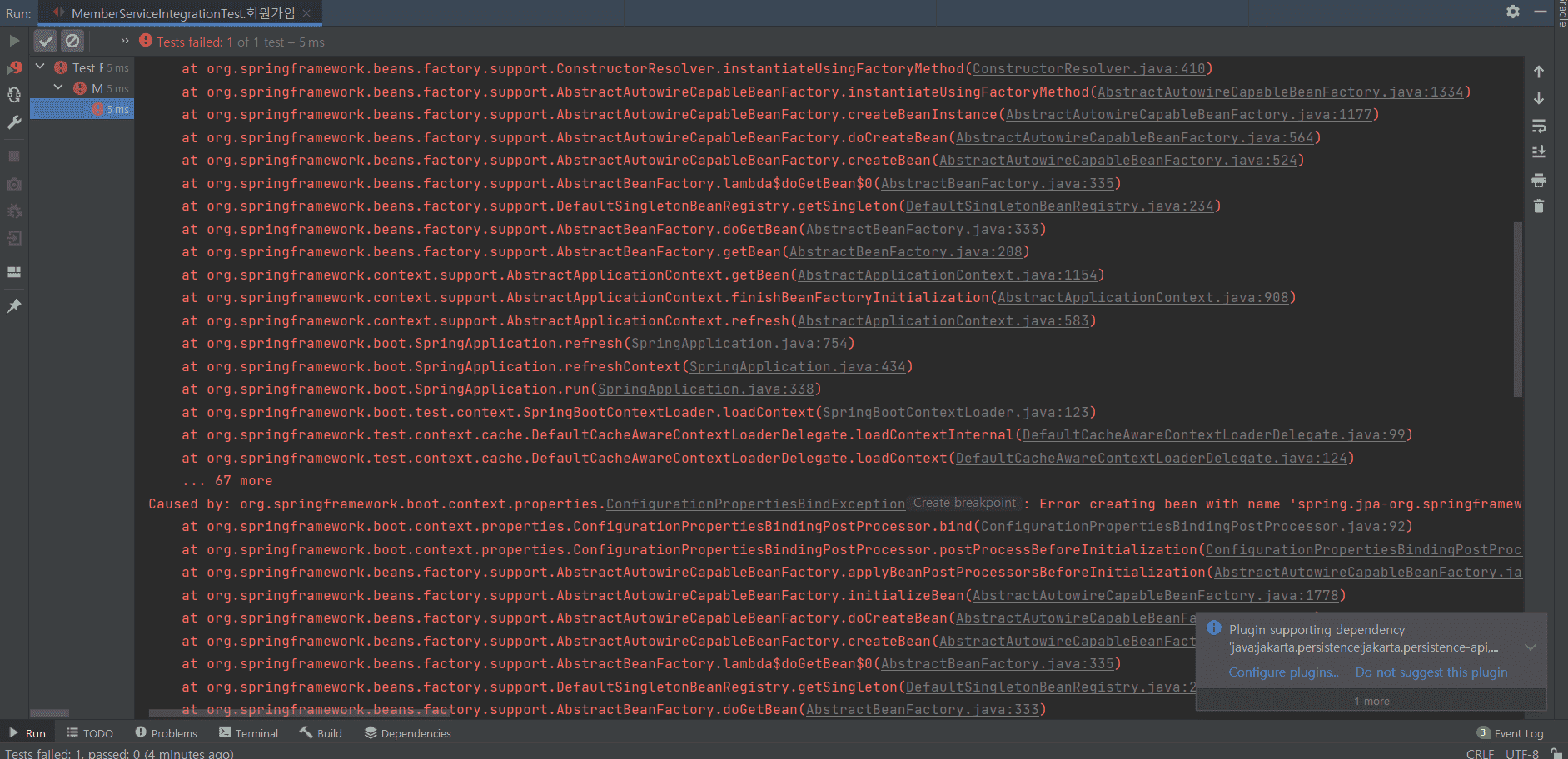Screen dimensions: 1568x759
Task: Open AbstractApplicationContext.java:1154 link
Action: (x=947, y=275)
